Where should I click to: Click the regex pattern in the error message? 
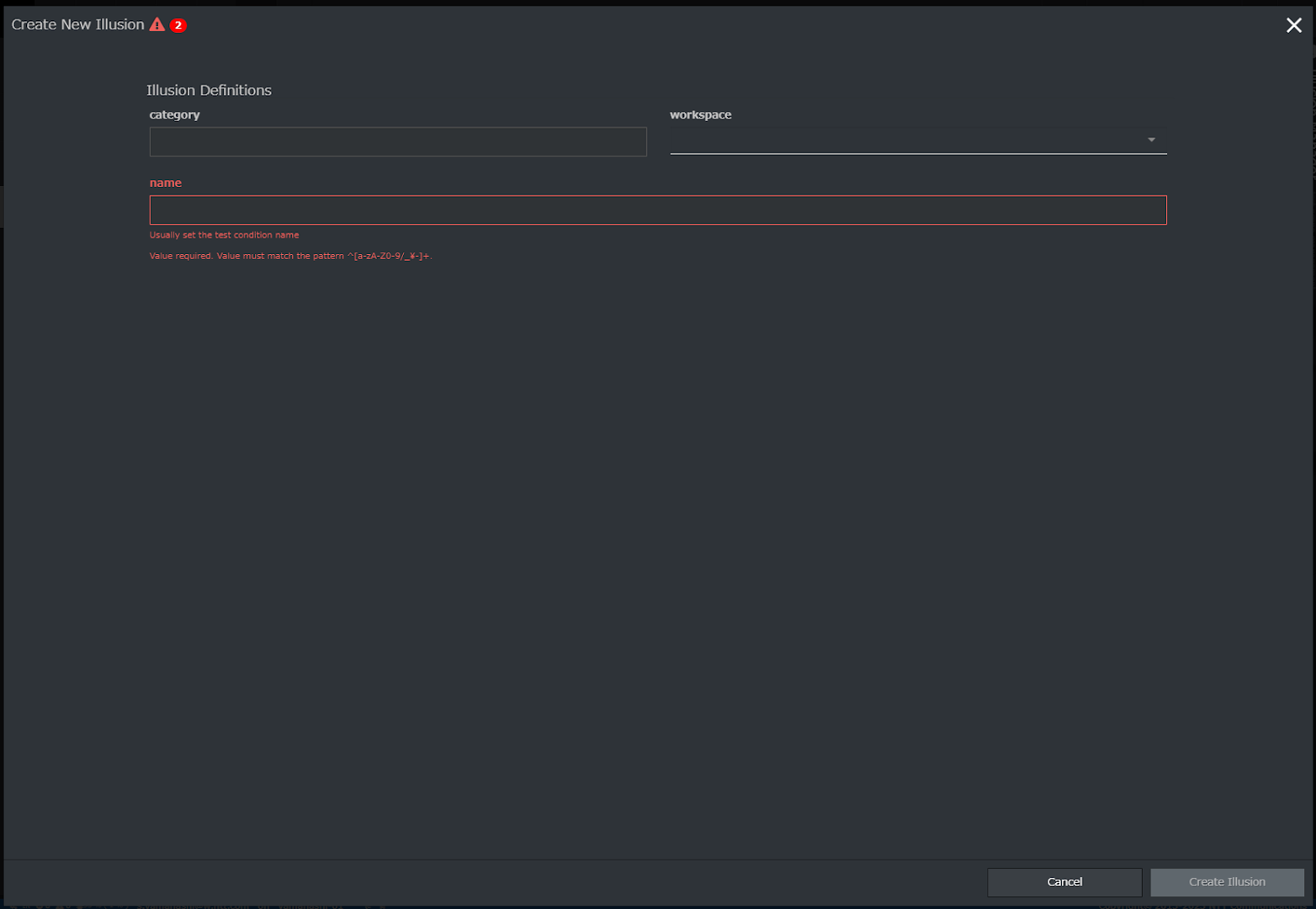(388, 256)
